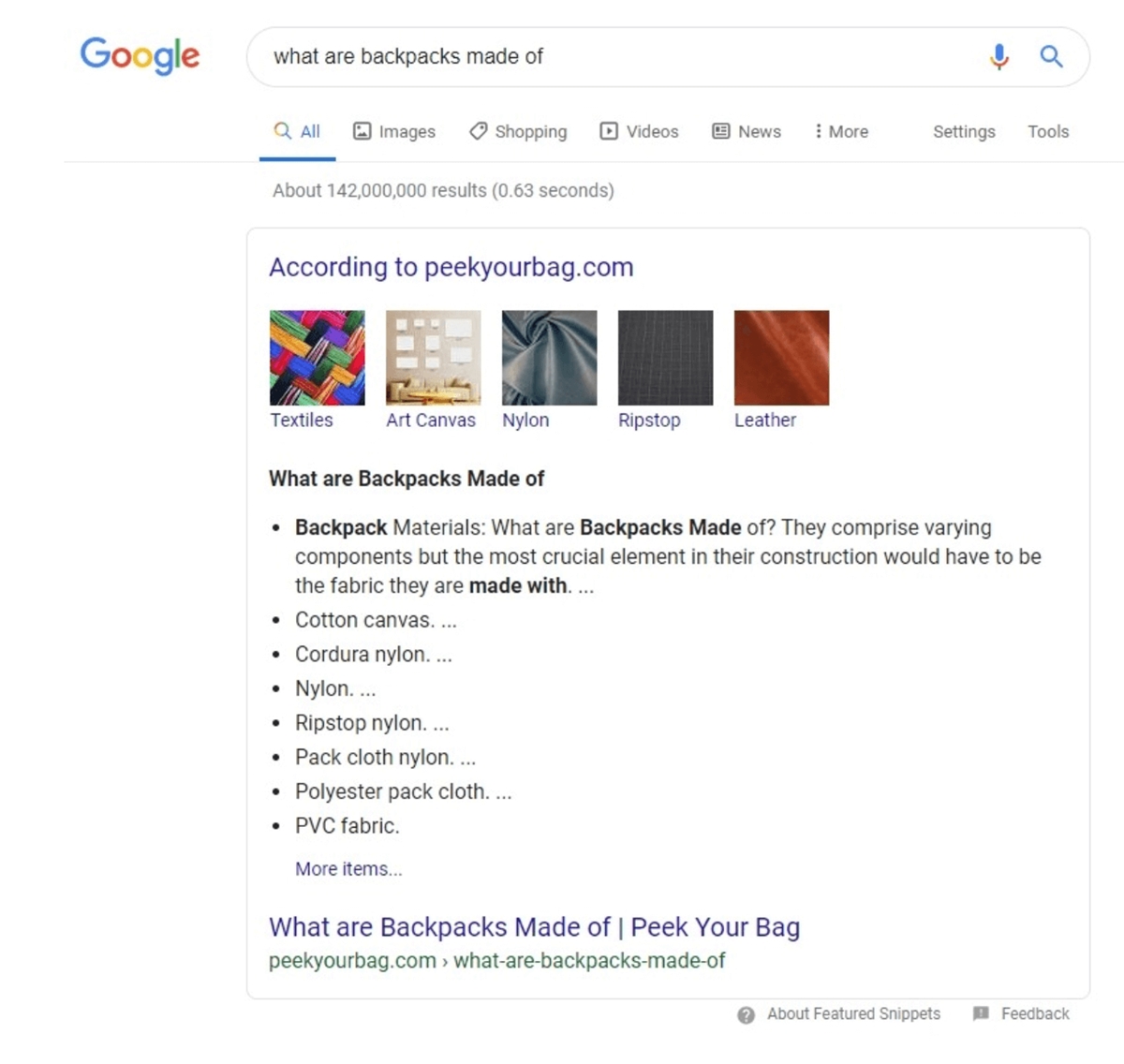Image resolution: width=1124 pixels, height=1064 pixels.
Task: Open the Settings menu
Action: click(964, 131)
